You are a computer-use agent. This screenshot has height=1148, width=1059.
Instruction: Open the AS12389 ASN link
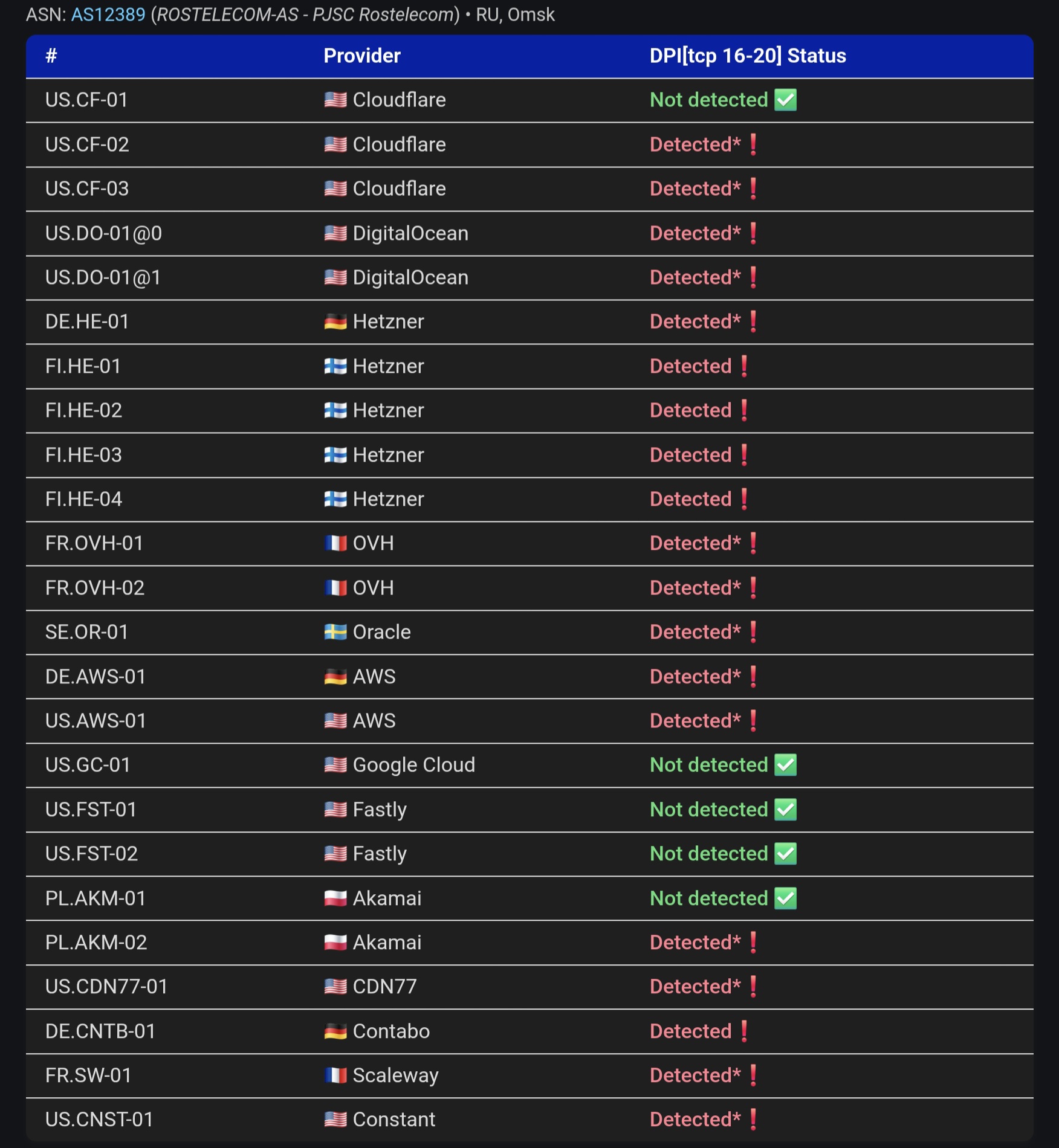point(108,15)
